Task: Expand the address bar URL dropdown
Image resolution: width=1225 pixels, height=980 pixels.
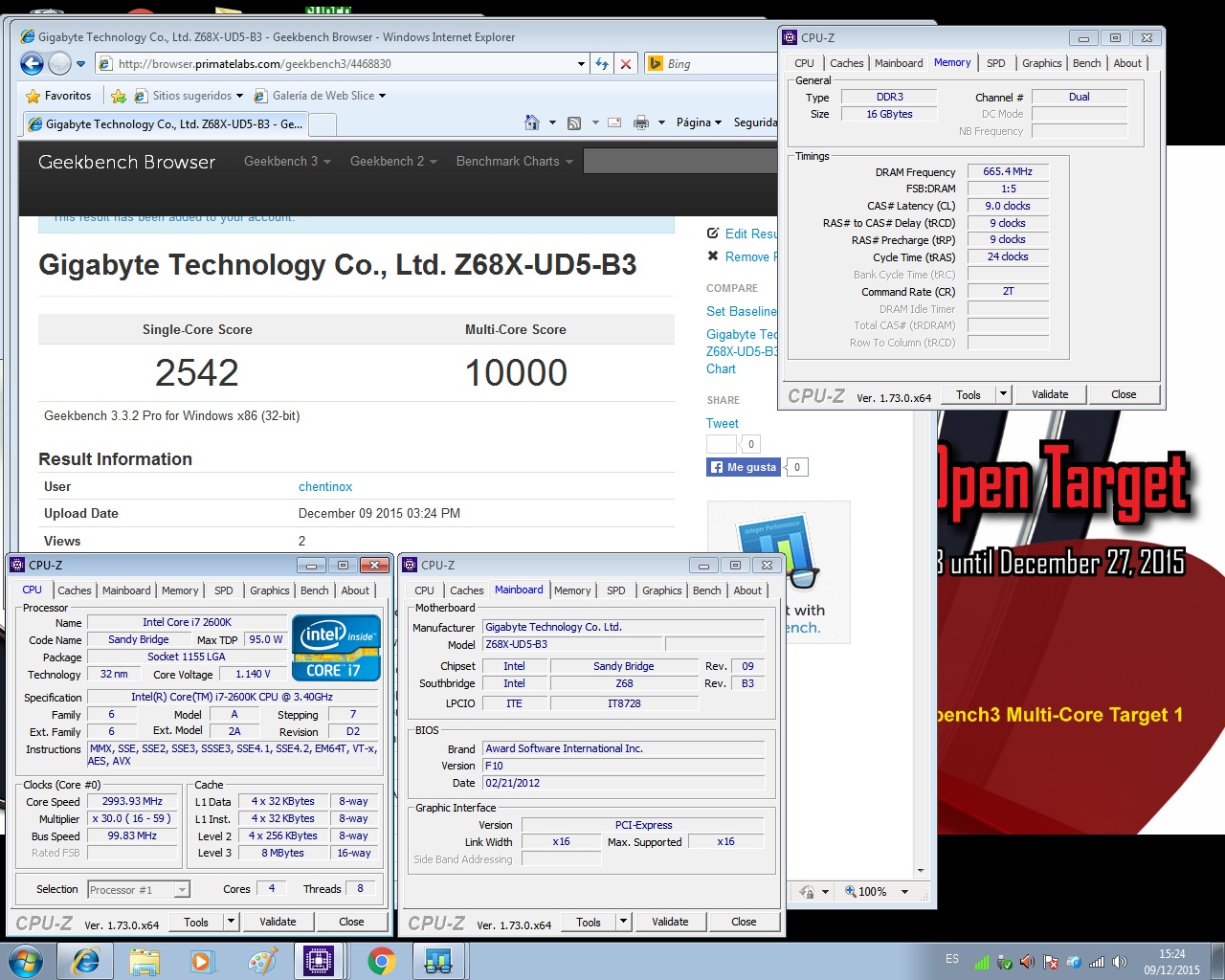Action: (581, 64)
